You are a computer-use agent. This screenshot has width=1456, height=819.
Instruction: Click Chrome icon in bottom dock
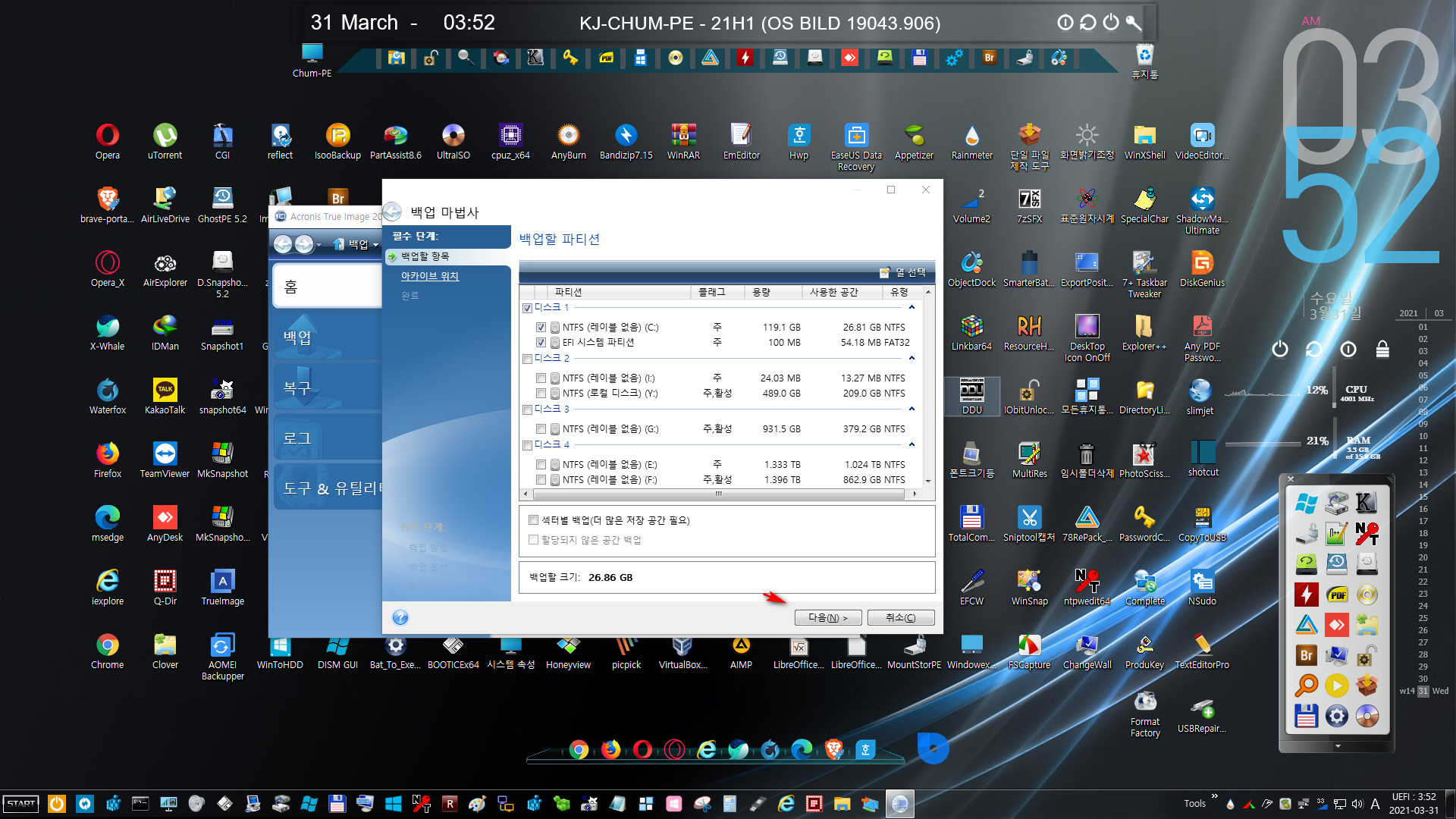pos(579,750)
